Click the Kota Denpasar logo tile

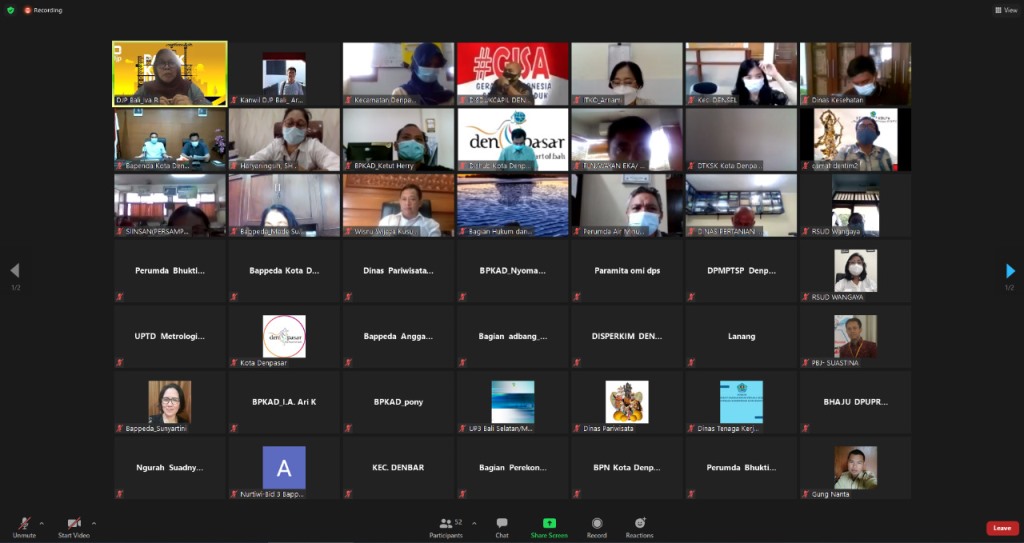(x=284, y=337)
